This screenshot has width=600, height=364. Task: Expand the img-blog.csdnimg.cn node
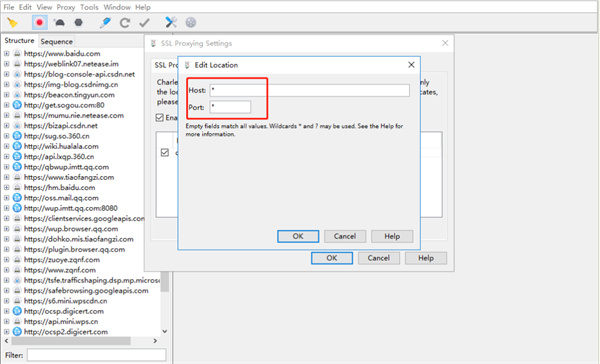click(7, 85)
